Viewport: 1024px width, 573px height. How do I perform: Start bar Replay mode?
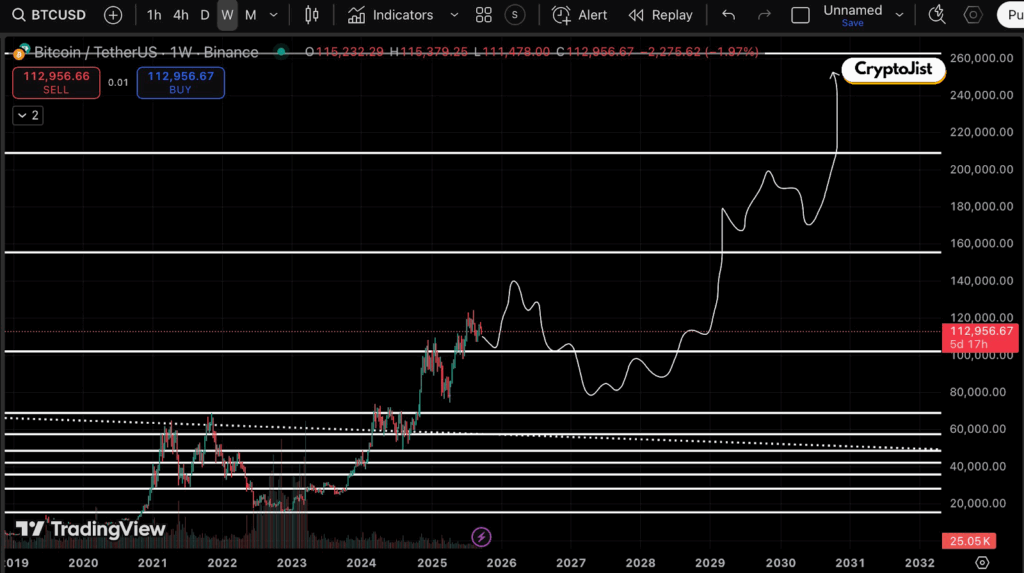660,15
